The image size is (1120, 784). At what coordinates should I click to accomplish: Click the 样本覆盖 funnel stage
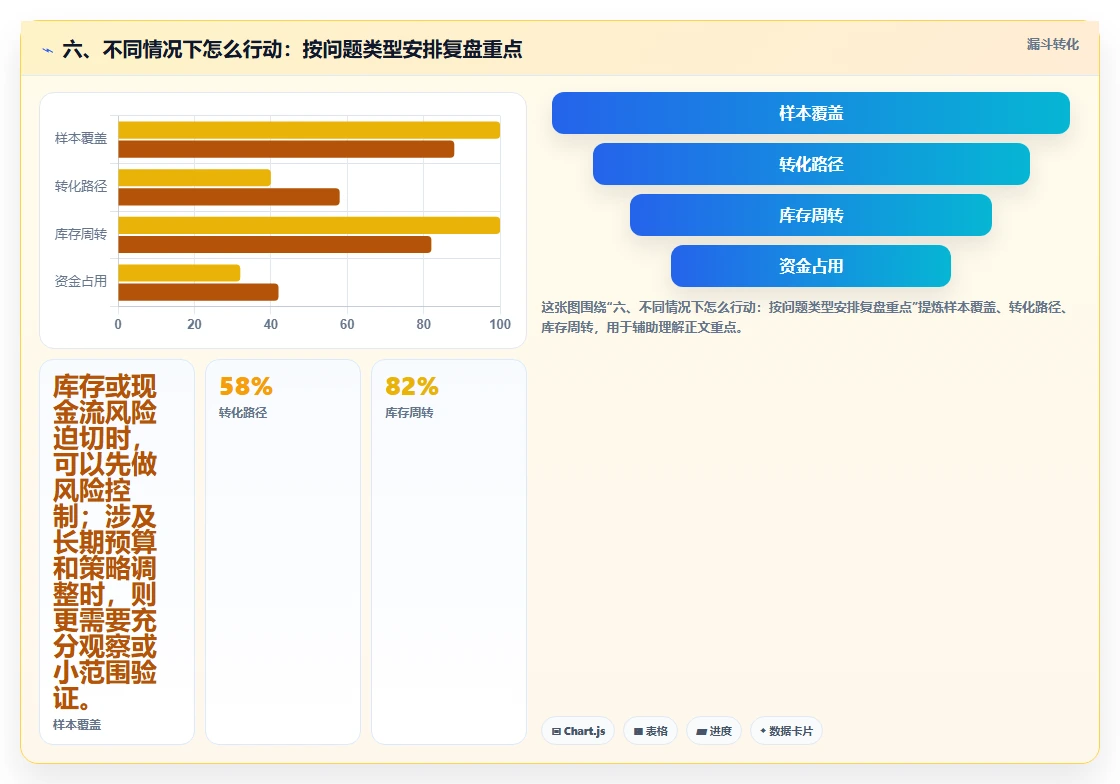(811, 113)
